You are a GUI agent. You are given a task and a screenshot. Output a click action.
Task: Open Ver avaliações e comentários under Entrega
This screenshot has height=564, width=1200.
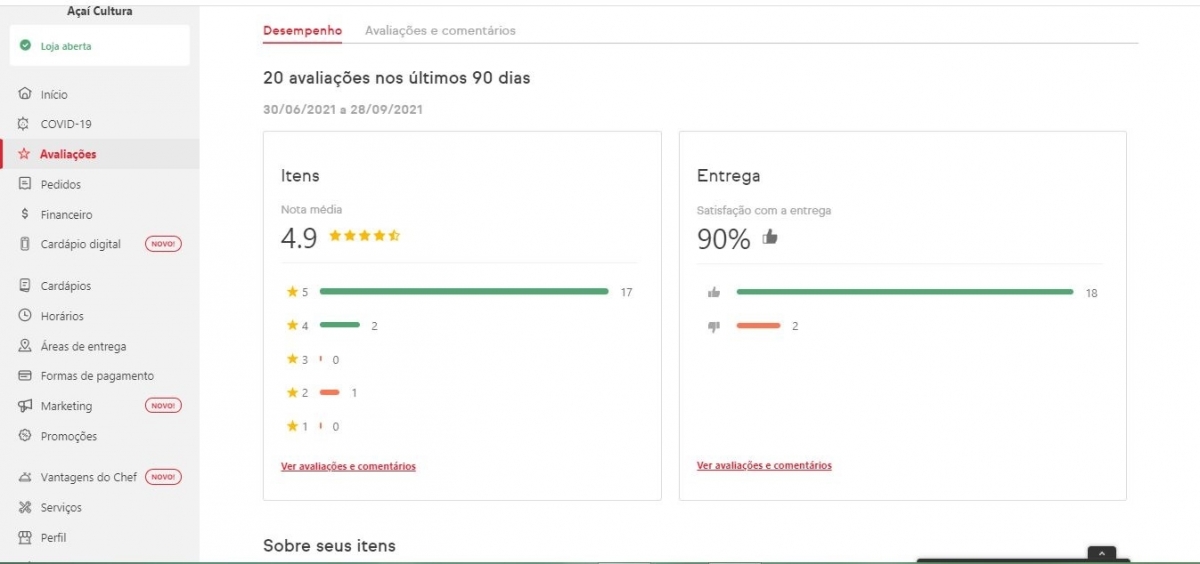click(x=764, y=465)
